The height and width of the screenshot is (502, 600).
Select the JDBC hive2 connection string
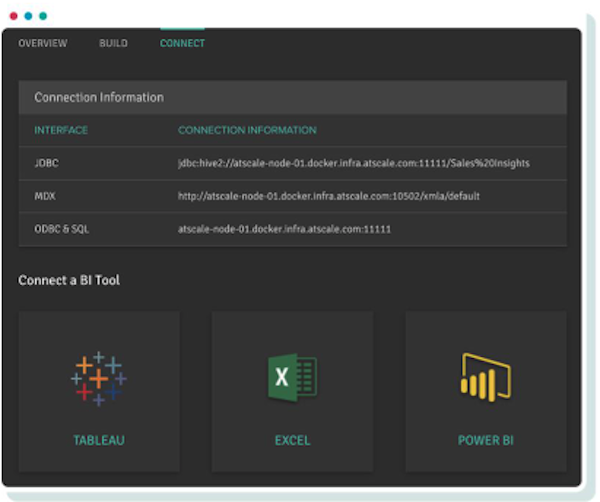click(354, 163)
